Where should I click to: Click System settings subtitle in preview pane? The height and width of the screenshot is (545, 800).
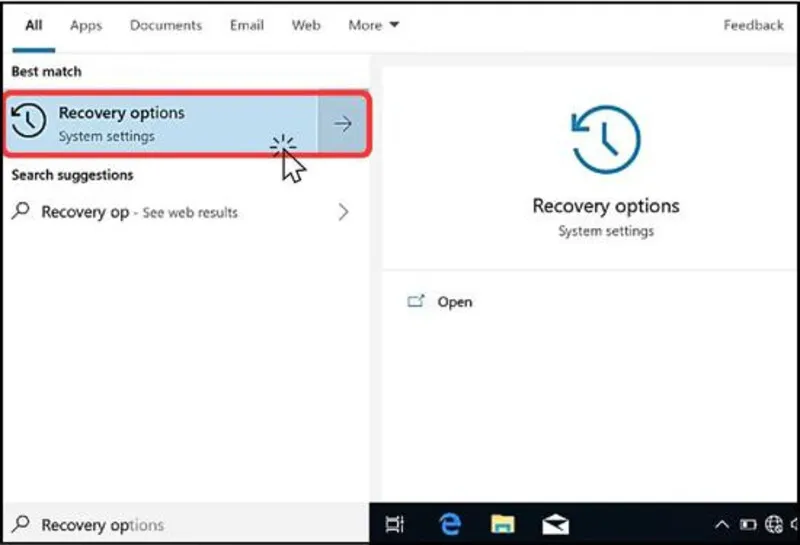[606, 231]
